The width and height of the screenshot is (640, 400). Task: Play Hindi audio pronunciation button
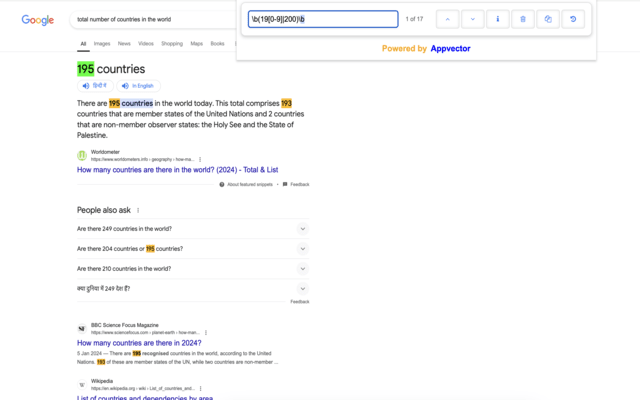[96, 86]
